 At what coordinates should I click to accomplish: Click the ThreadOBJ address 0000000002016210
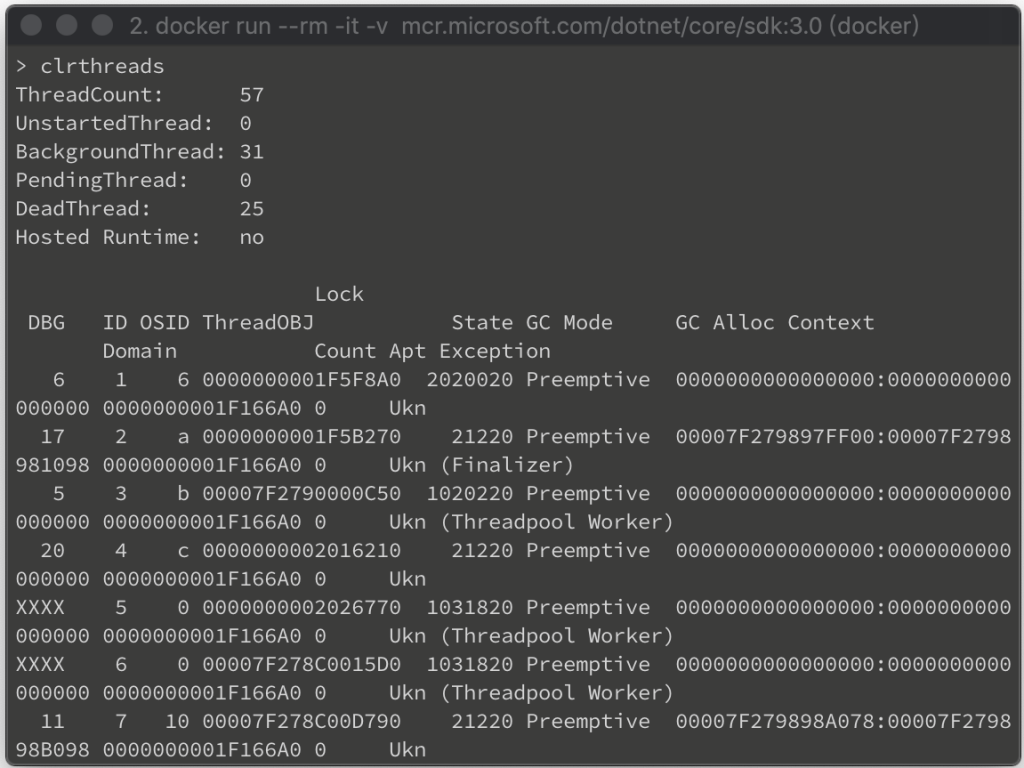[x=301, y=551]
